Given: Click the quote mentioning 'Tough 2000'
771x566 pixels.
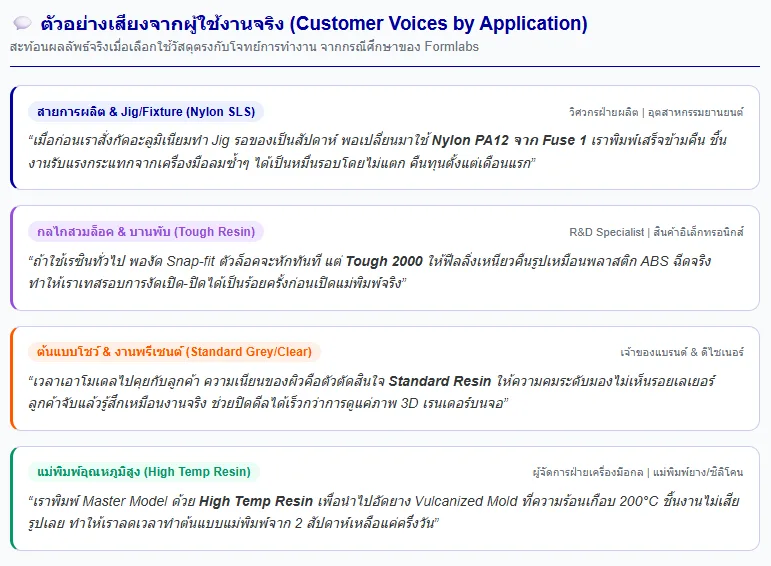Looking at the screenshot, I should click(370, 272).
